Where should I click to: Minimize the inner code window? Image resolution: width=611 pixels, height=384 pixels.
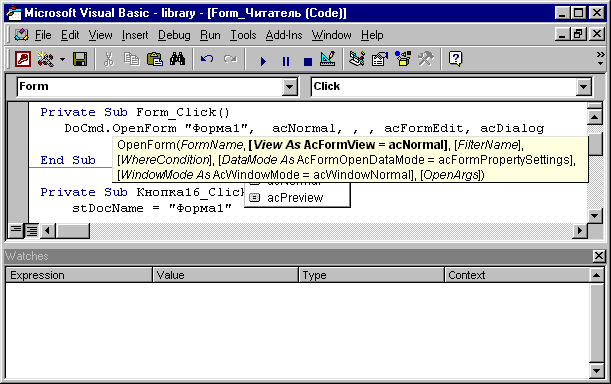(x=562, y=34)
